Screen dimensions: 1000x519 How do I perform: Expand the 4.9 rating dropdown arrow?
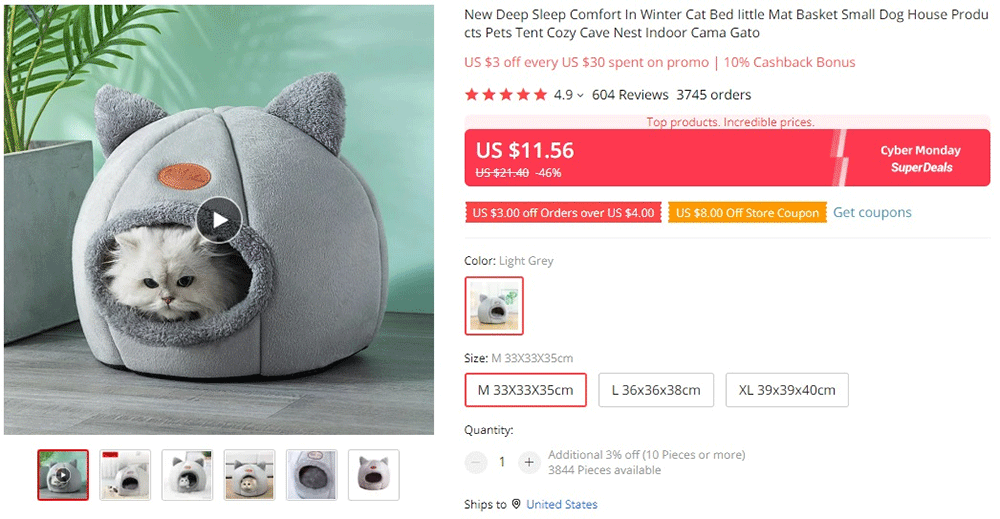point(581,96)
